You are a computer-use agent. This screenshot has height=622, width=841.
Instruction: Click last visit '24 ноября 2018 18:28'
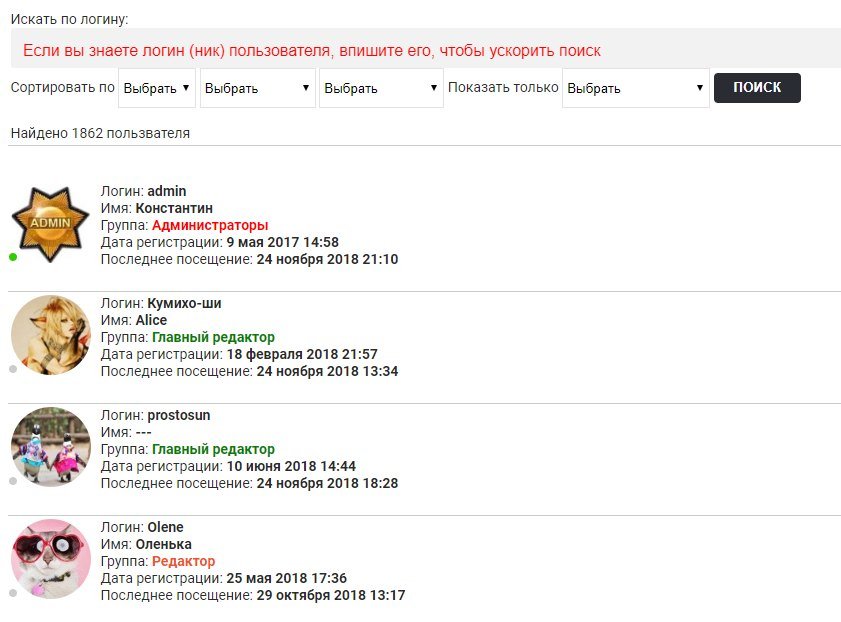point(327,484)
